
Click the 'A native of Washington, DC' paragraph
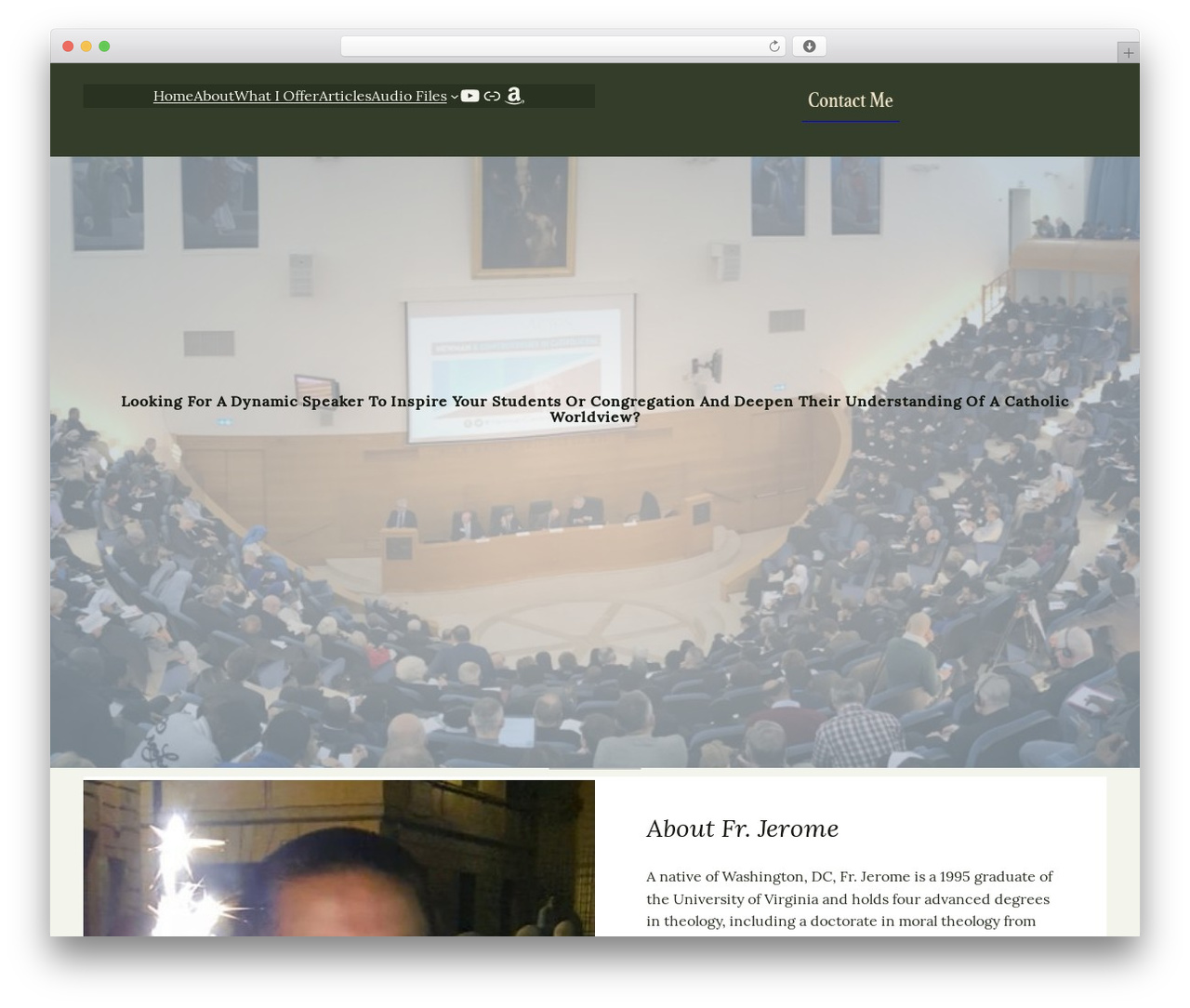(x=851, y=899)
